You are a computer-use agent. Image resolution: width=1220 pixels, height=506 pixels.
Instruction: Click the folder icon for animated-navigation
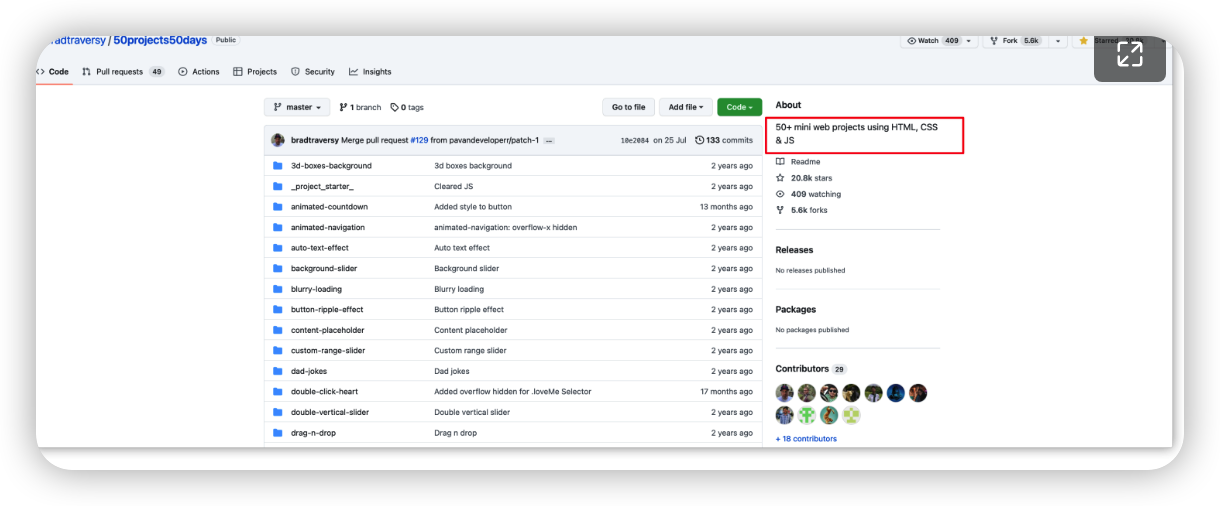(x=278, y=227)
